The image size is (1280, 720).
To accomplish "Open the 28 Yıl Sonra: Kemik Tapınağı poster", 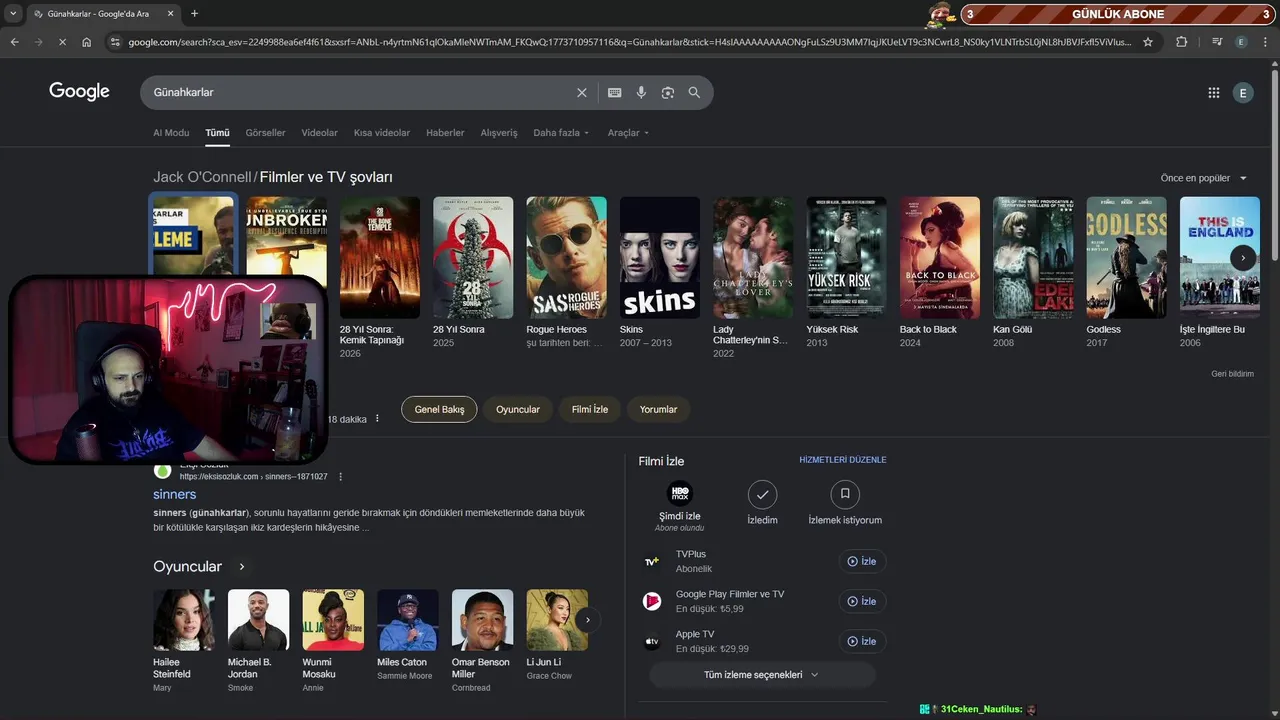I will pos(380,257).
